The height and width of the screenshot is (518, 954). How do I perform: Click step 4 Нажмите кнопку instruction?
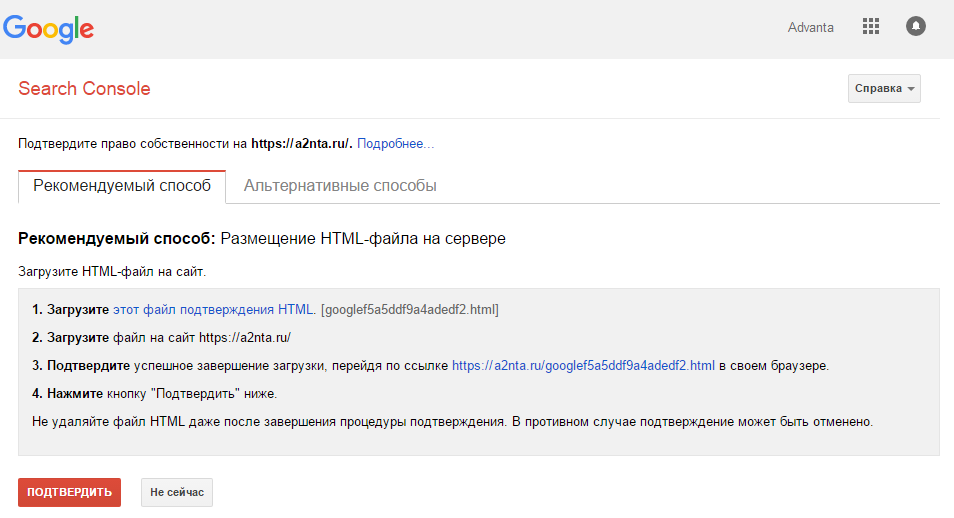154,394
